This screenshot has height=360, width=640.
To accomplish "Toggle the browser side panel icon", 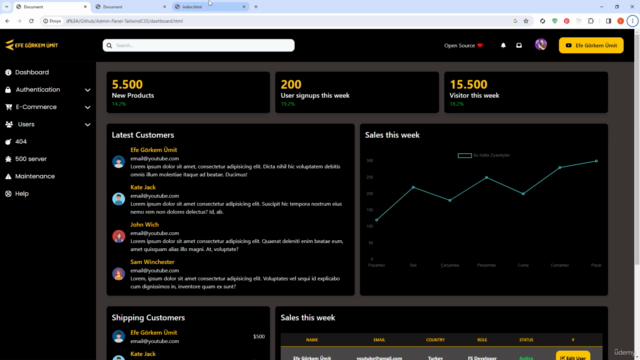I will coord(608,21).
